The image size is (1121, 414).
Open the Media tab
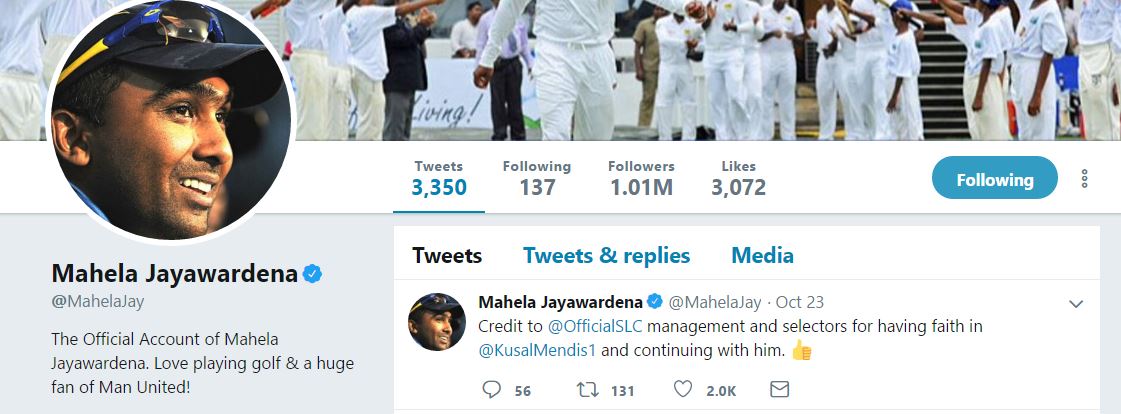(762, 255)
